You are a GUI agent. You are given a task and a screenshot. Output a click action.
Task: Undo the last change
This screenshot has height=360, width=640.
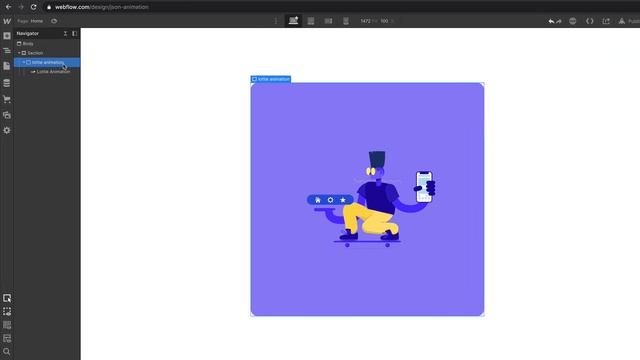(x=551, y=21)
